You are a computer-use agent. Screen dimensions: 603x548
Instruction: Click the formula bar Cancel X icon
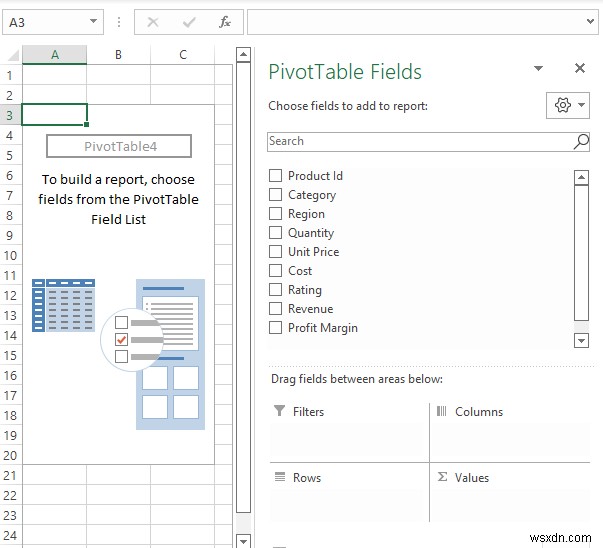[x=153, y=22]
